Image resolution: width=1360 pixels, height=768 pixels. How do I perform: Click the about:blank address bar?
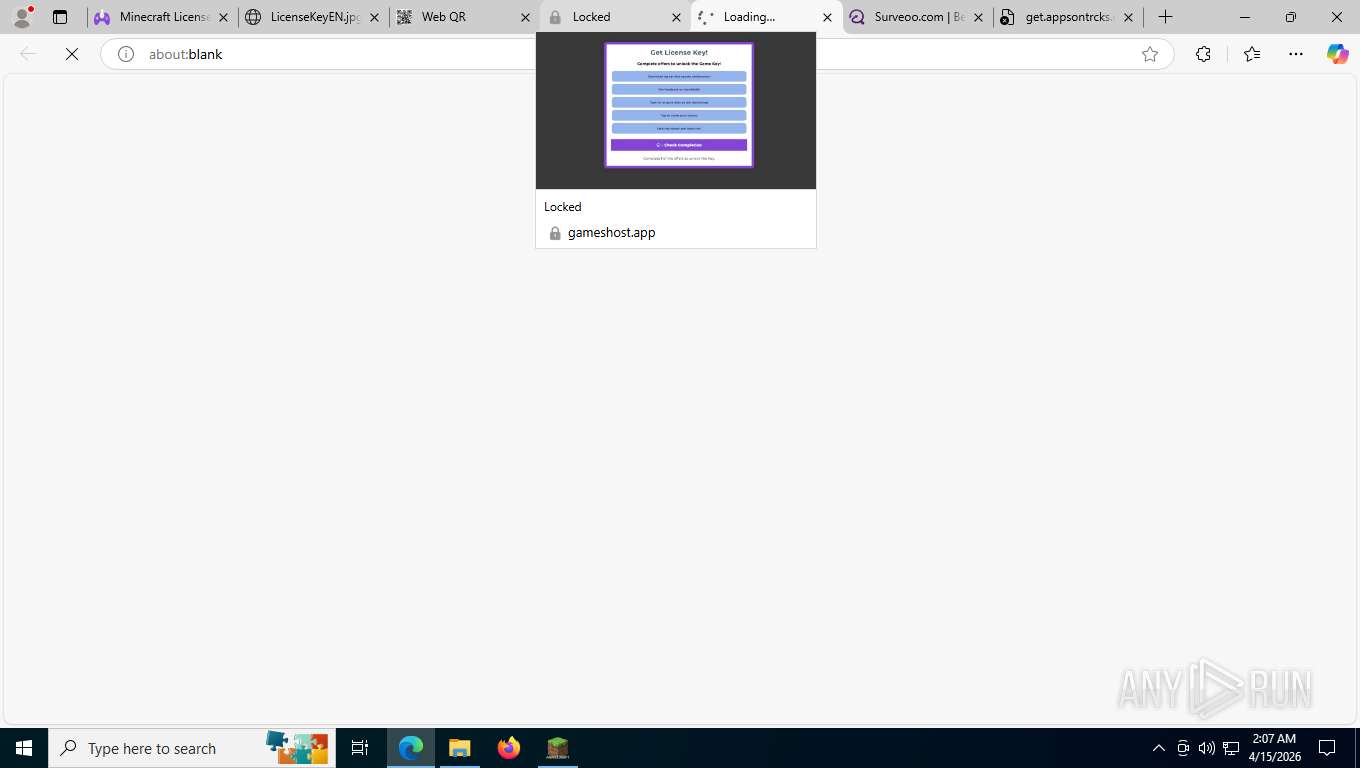click(636, 54)
